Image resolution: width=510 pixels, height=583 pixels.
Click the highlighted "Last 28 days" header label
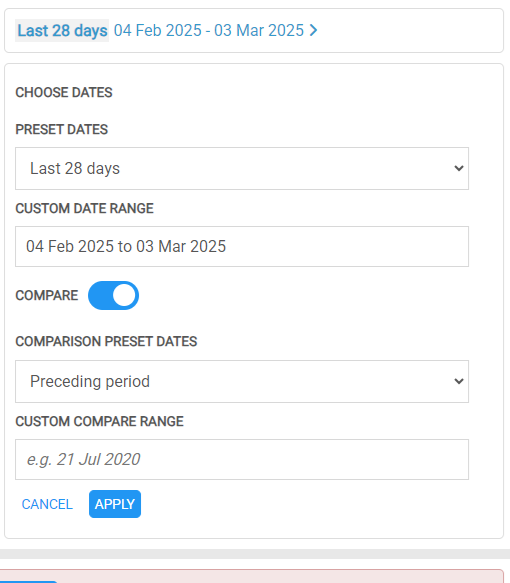(x=62, y=30)
